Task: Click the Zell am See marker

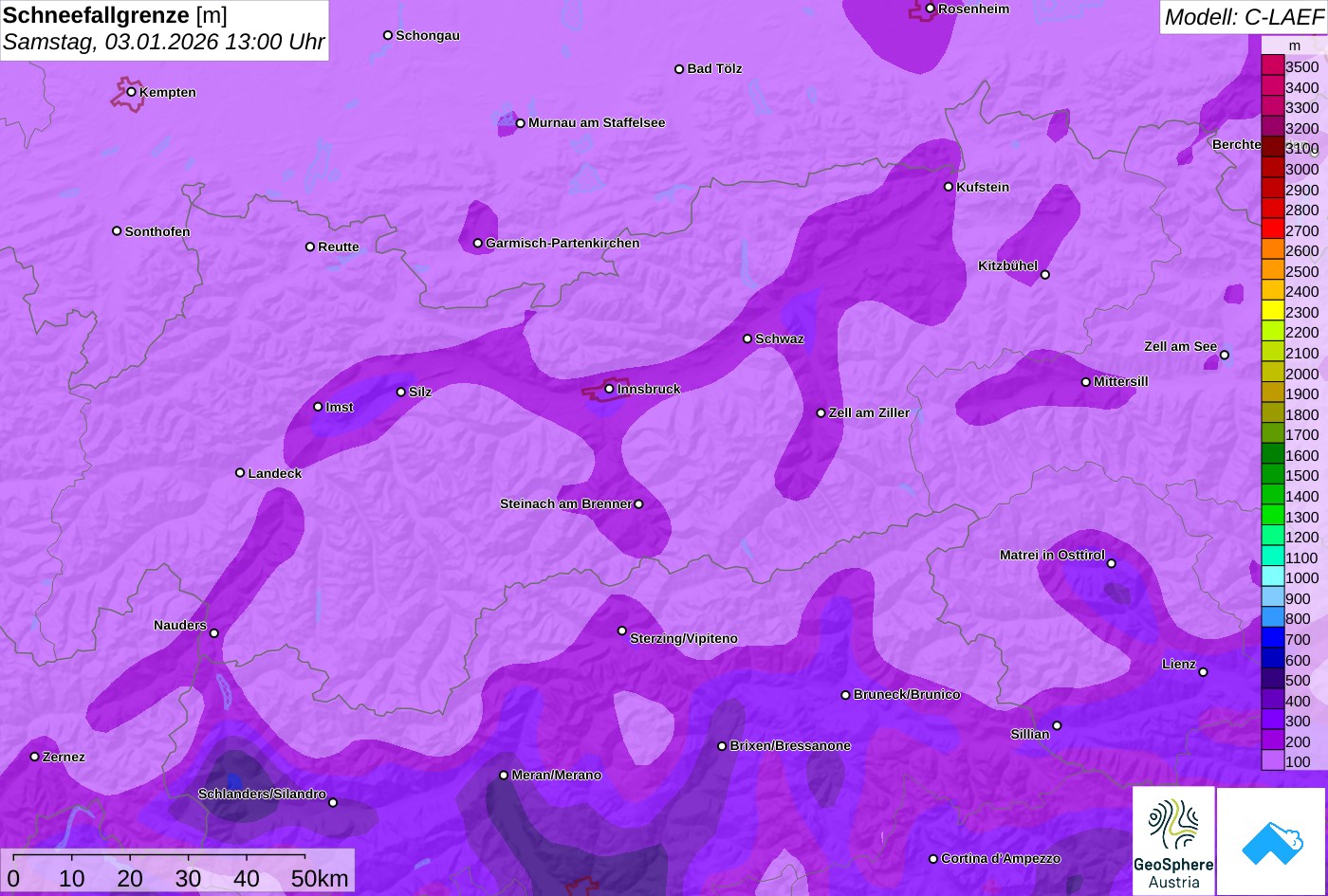Action: pos(1224,356)
